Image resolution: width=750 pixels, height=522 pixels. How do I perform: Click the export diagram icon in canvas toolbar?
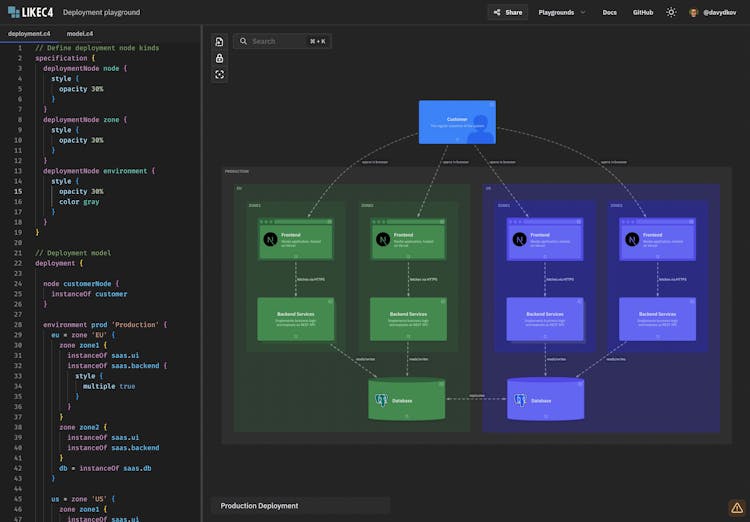pos(220,42)
